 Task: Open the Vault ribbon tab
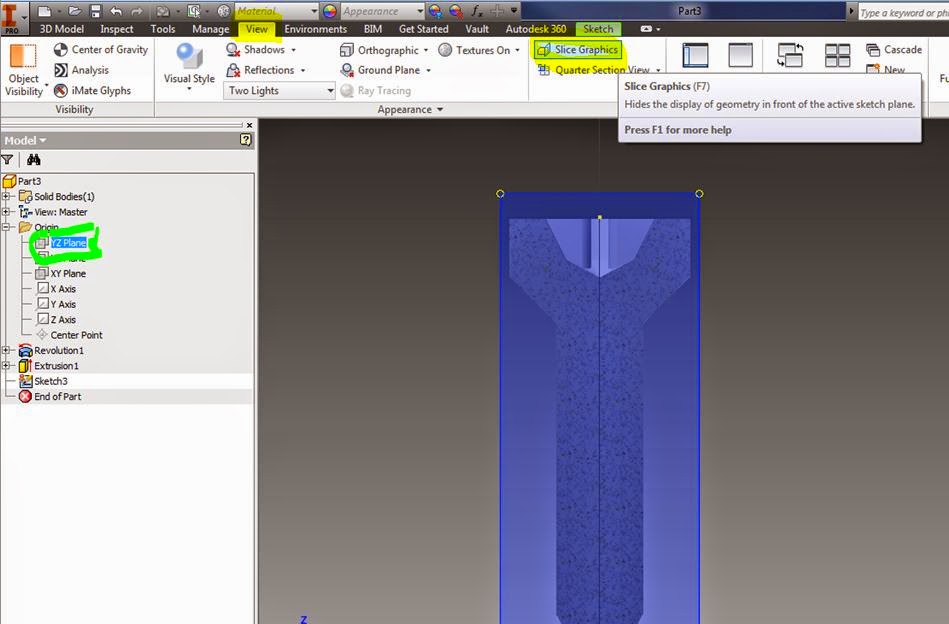[477, 29]
